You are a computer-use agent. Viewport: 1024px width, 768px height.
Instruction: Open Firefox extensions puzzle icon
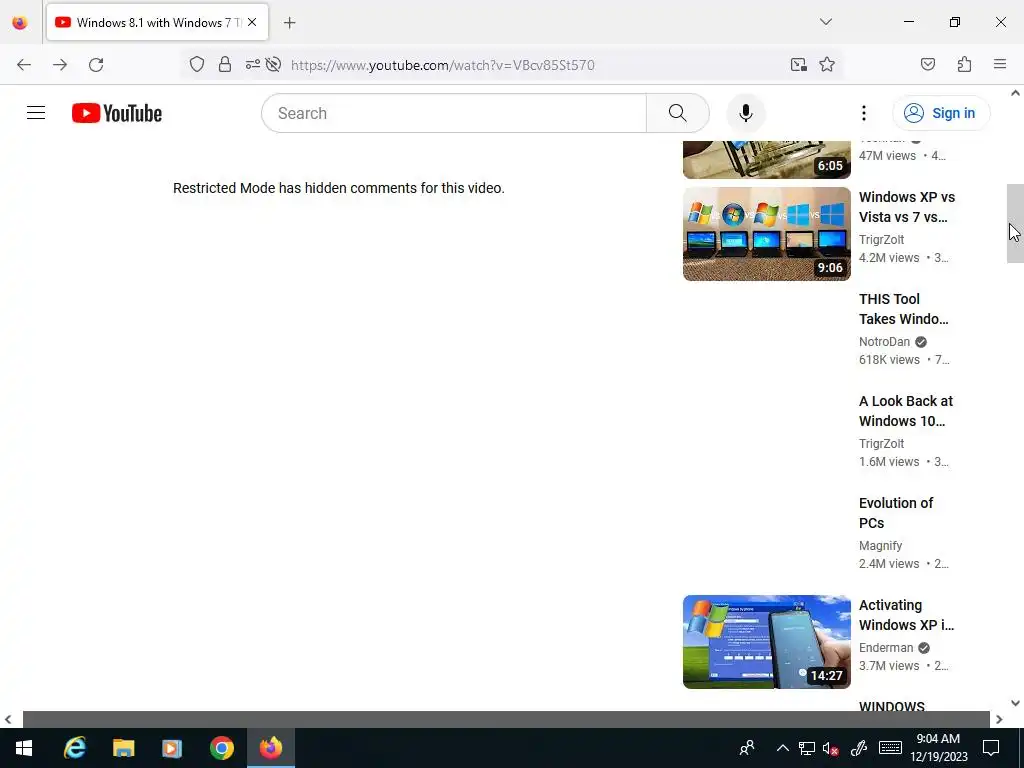tap(965, 64)
